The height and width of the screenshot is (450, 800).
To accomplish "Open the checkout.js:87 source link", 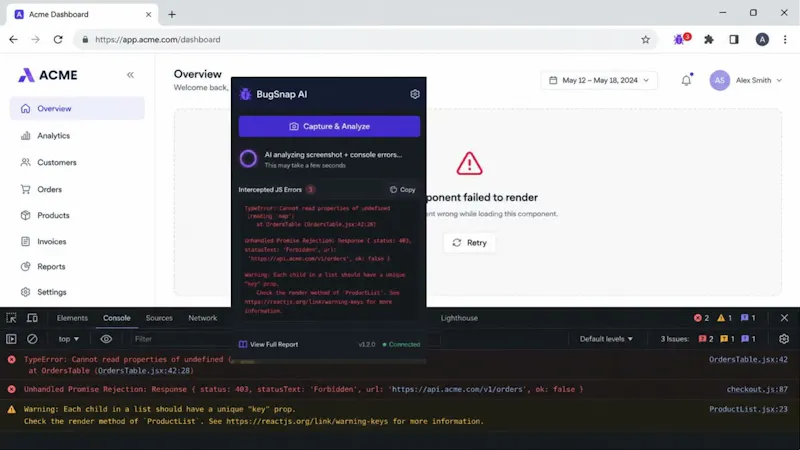I will (757, 389).
